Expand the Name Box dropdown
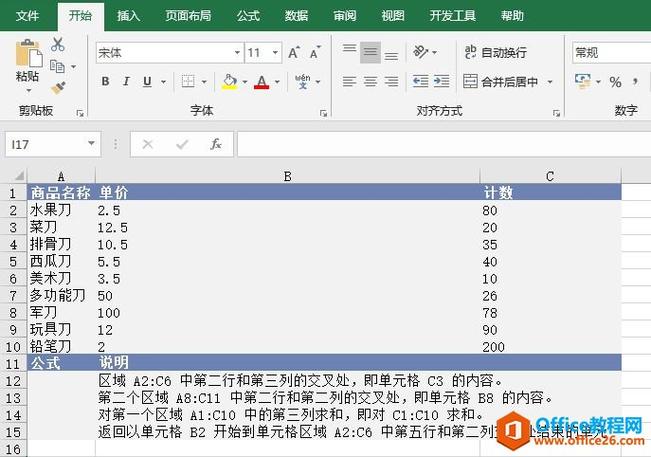Screen dimensions: 651x457 tap(91, 144)
